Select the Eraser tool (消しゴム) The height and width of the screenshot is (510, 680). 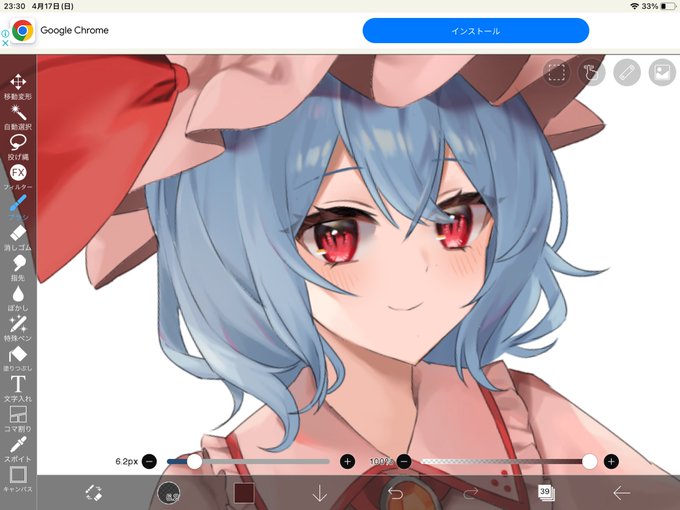click(18, 237)
